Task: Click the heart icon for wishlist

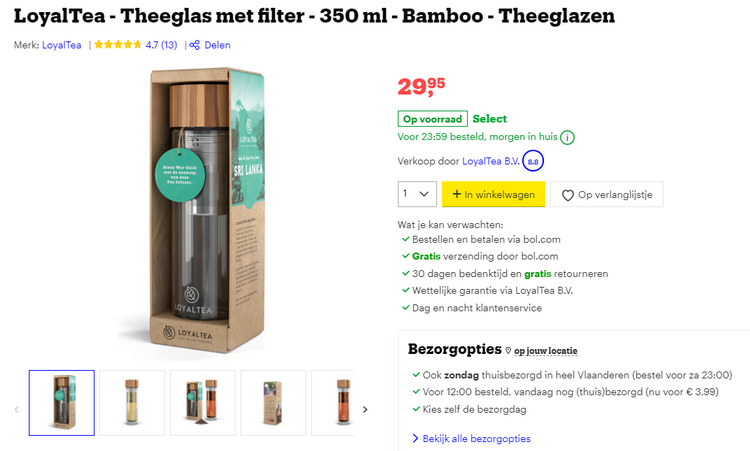Action: (x=567, y=195)
